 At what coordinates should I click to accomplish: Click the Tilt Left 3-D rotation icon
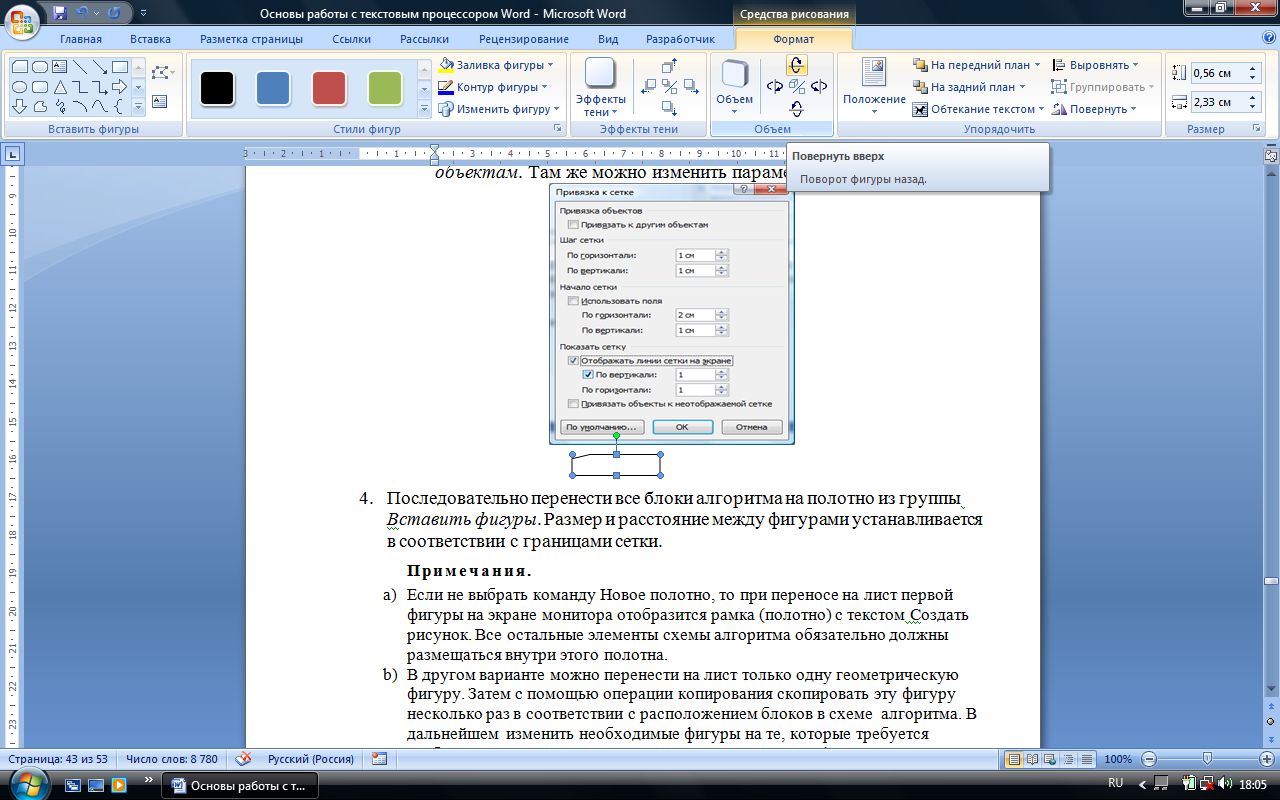(774, 86)
